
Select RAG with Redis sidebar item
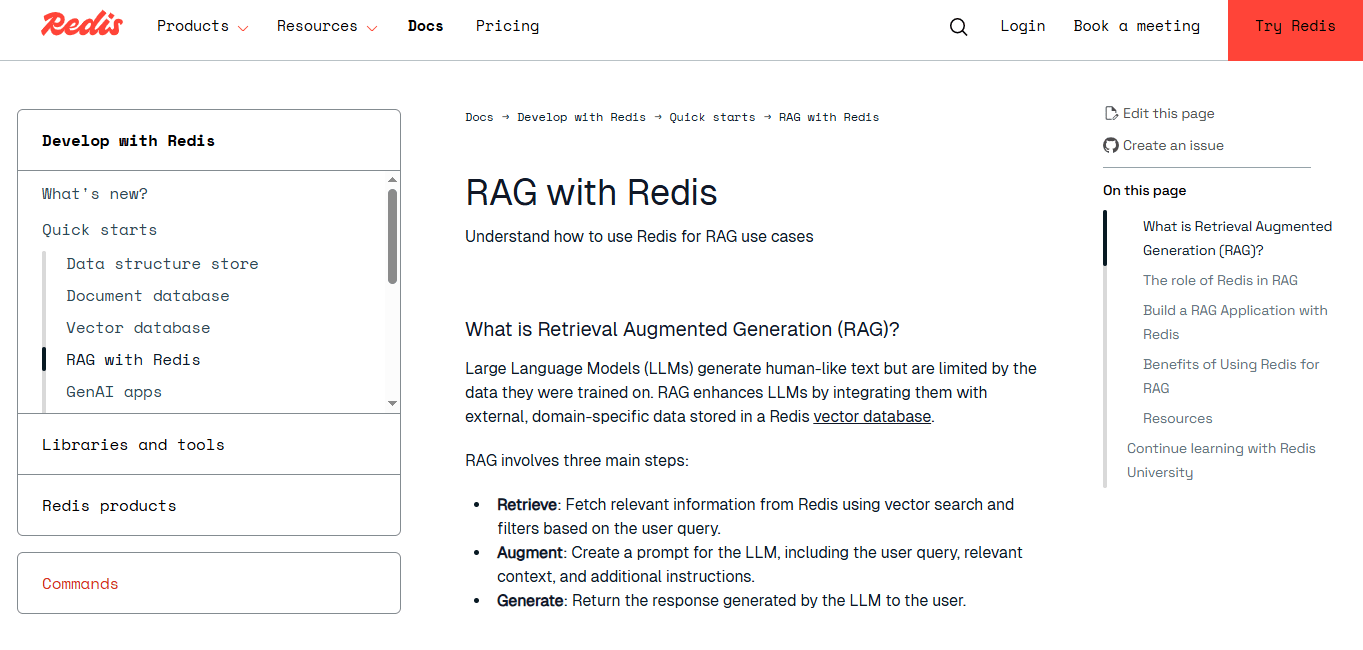133,360
